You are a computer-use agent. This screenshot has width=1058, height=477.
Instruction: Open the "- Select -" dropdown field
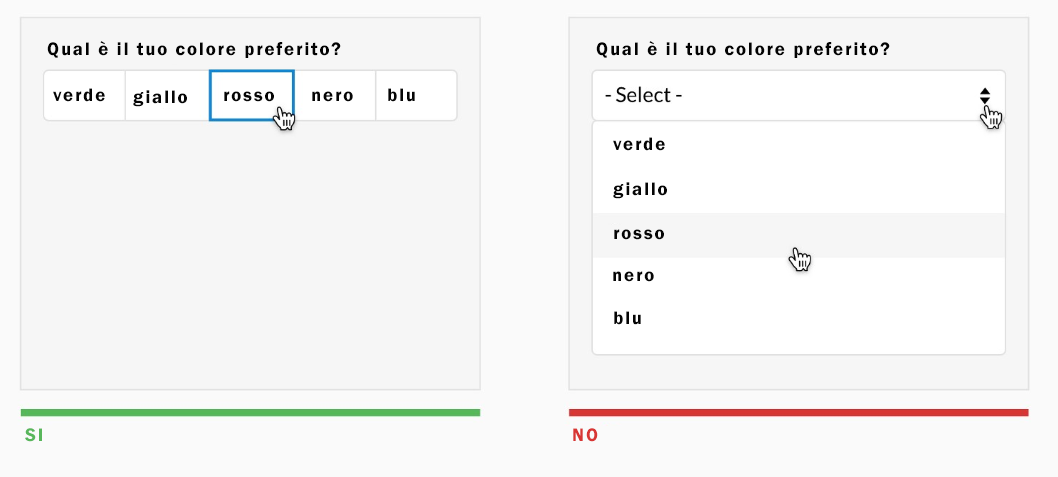coord(799,95)
